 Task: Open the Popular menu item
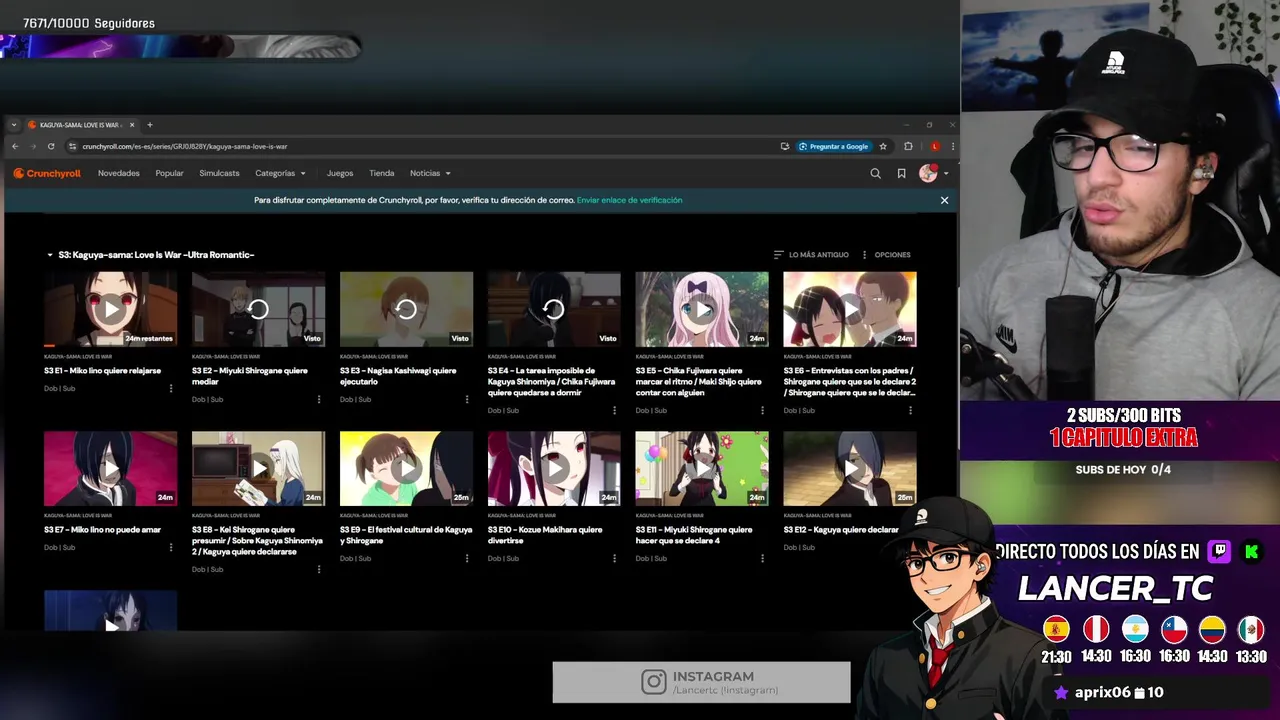tap(169, 173)
